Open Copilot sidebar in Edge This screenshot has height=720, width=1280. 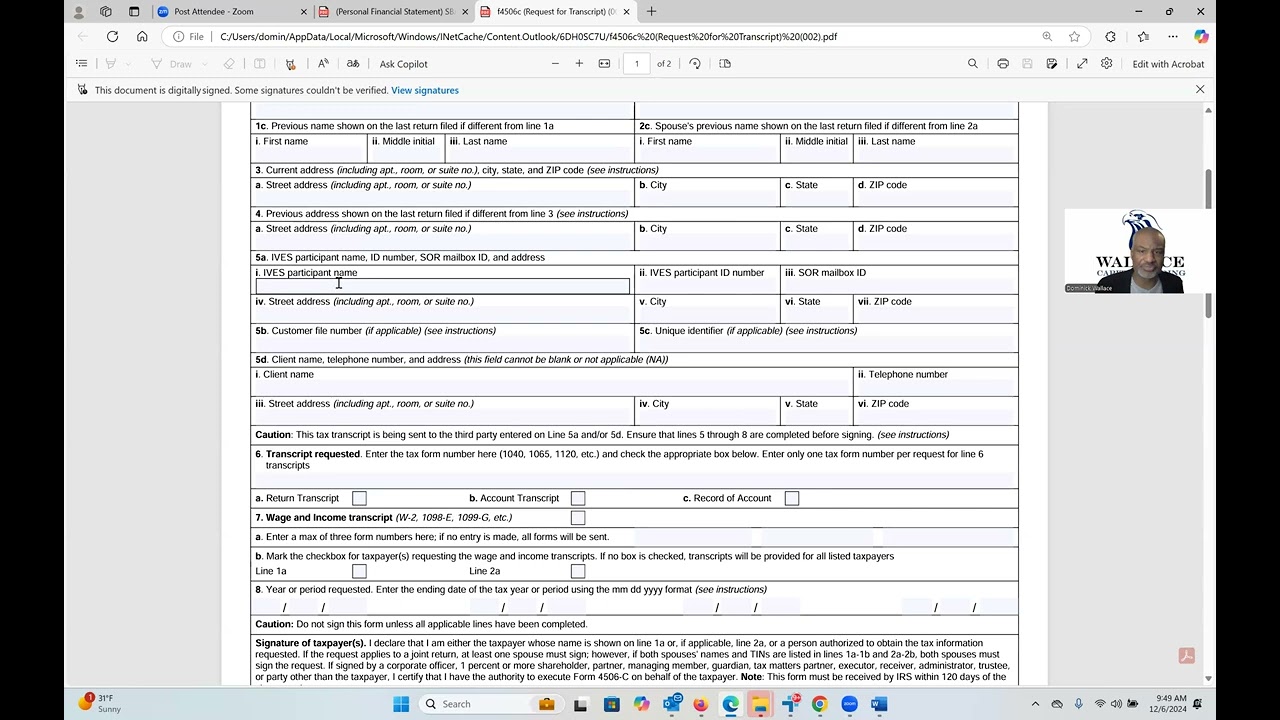pos(1201,37)
